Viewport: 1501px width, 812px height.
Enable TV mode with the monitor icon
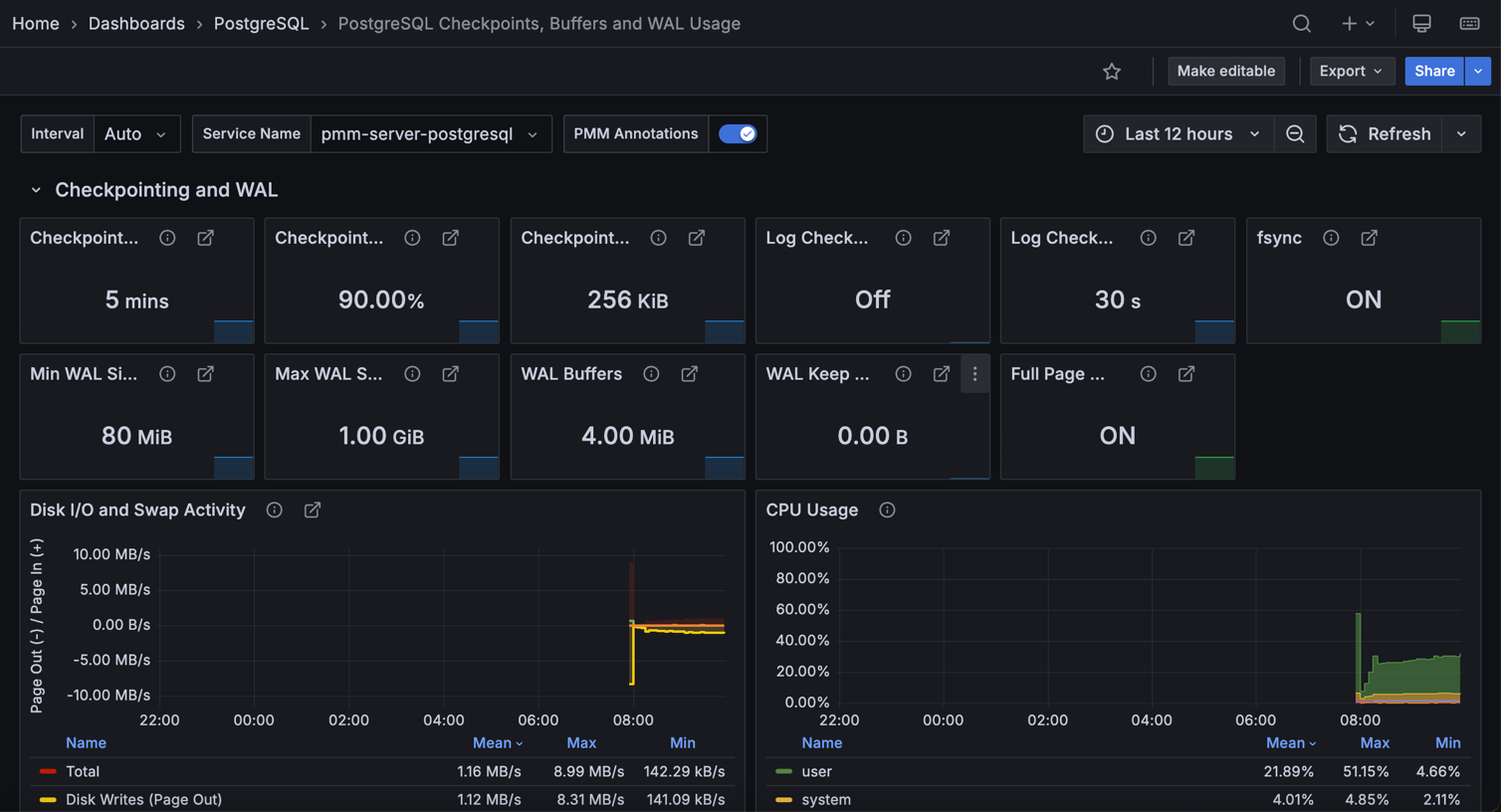1421,23
